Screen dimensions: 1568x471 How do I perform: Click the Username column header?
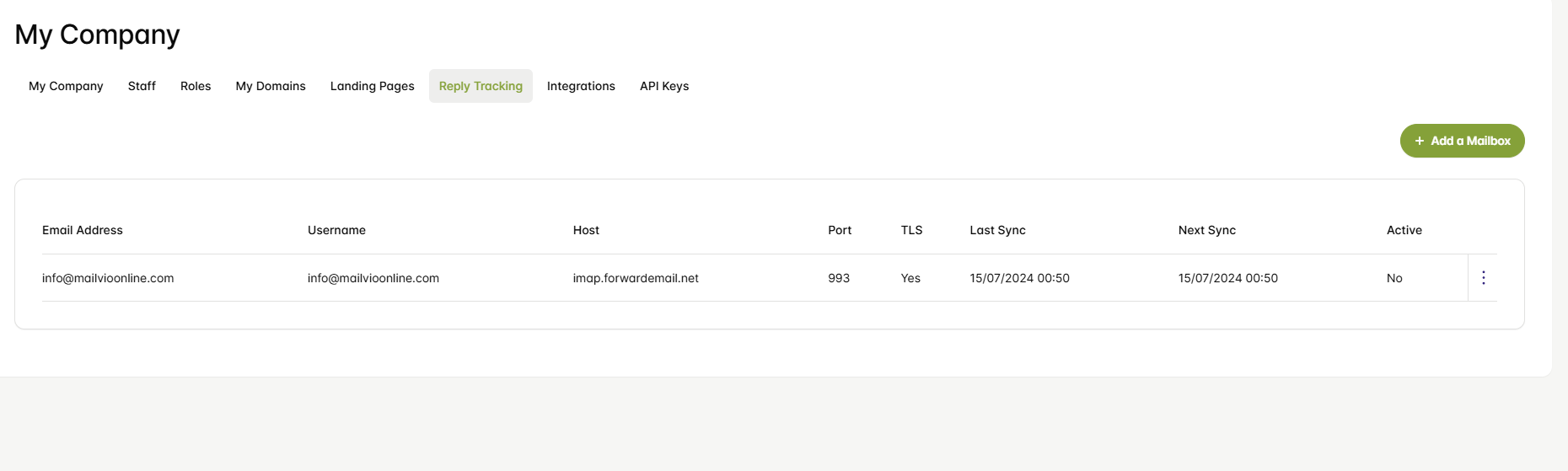coord(336,230)
